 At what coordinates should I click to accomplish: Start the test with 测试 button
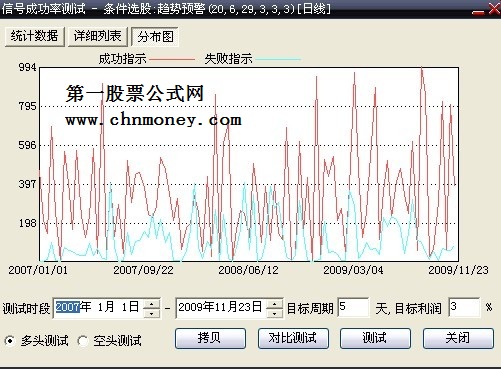coord(375,338)
